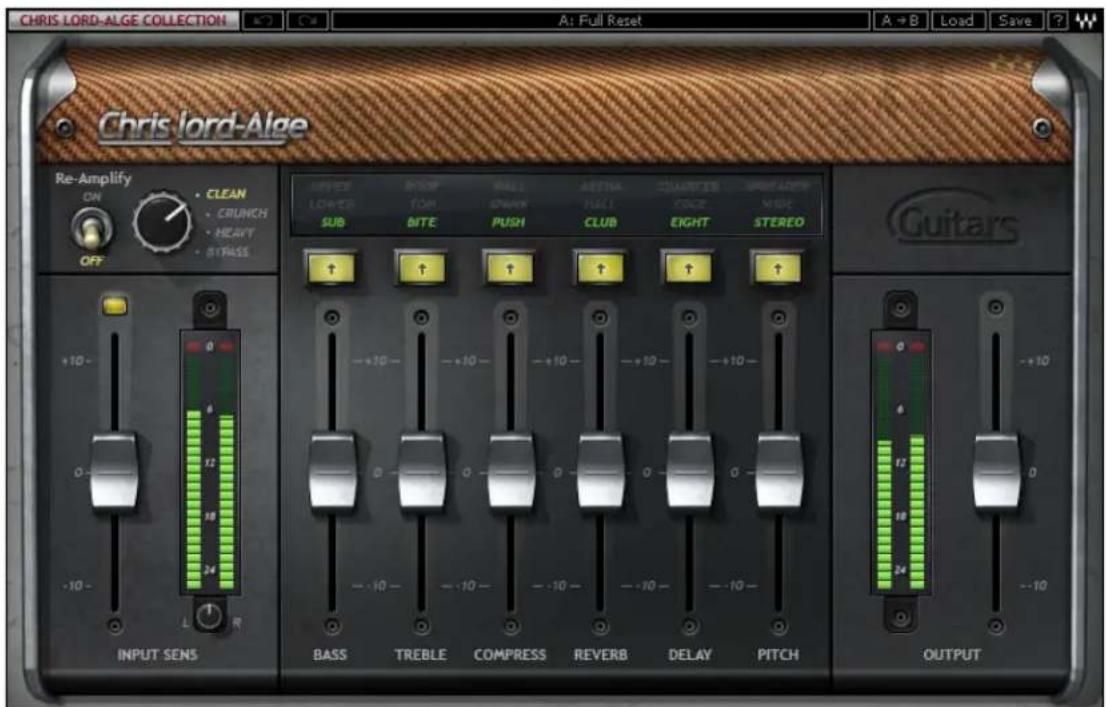This screenshot has width=1106, height=707.
Task: Reset the input meter red clip indicator
Action: click(x=209, y=346)
